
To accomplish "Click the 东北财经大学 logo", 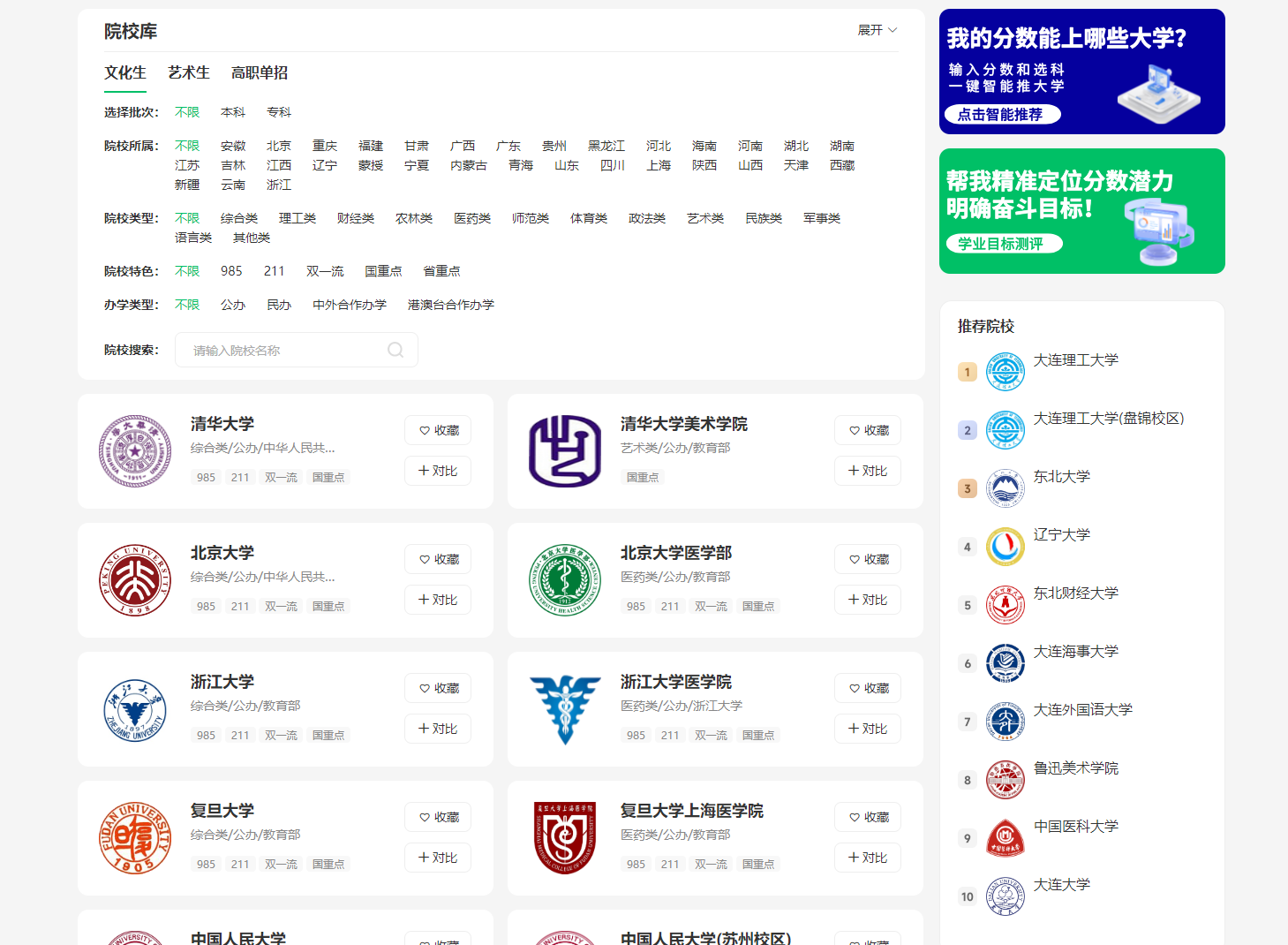I will pos(1006,605).
